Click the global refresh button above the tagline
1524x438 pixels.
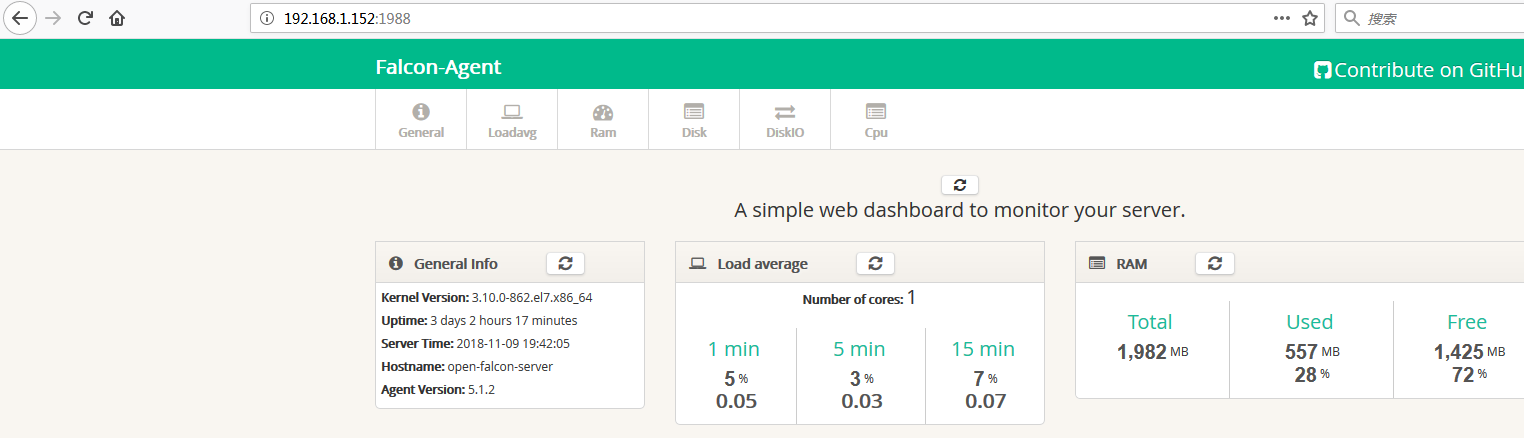coord(960,185)
